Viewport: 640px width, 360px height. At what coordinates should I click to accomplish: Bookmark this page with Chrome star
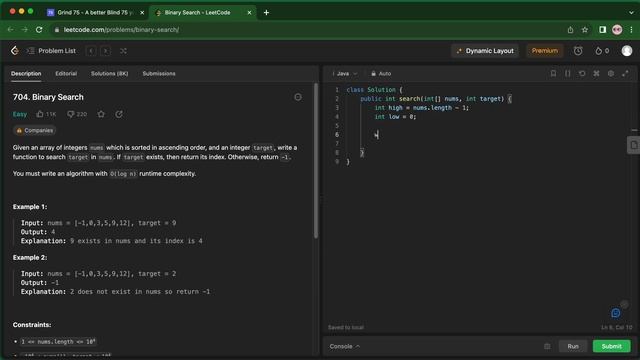[x=585, y=30]
